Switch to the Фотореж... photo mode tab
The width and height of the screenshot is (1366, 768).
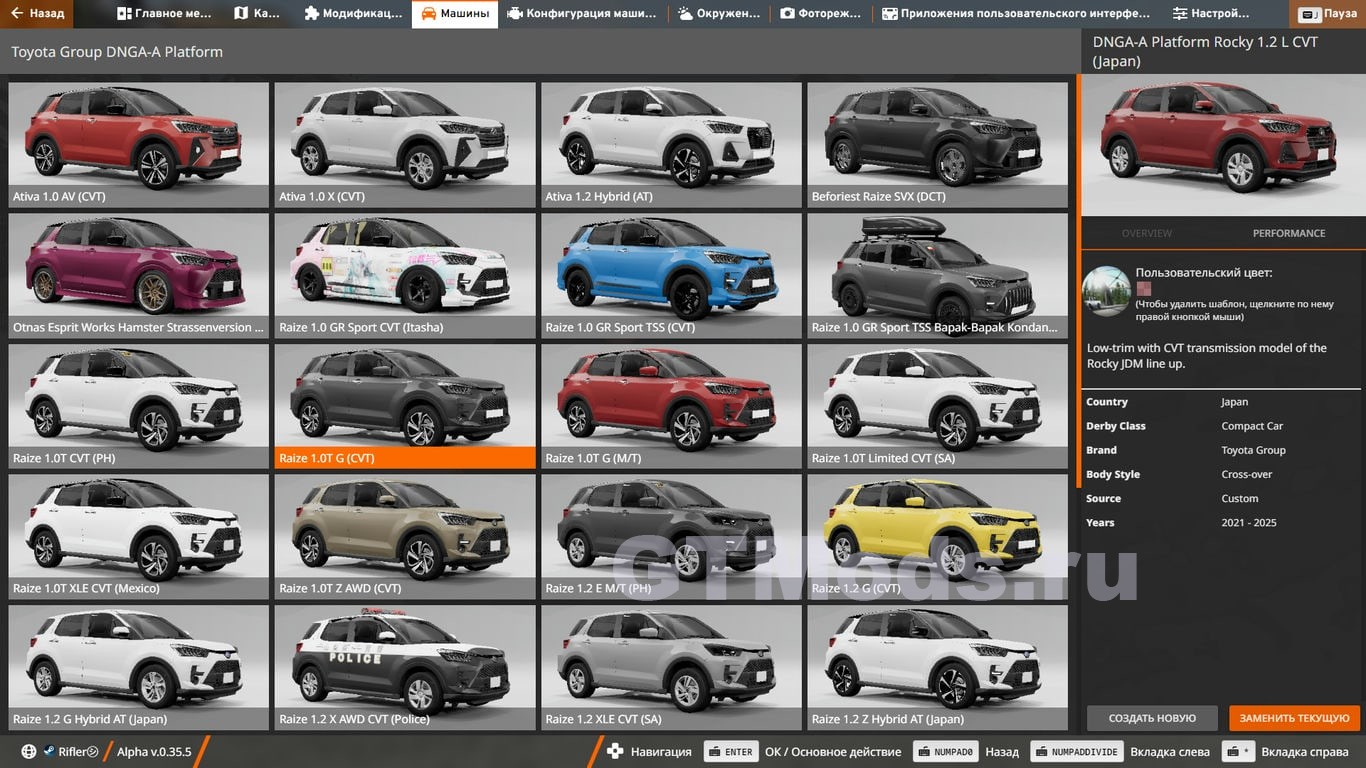pyautogui.click(x=820, y=14)
